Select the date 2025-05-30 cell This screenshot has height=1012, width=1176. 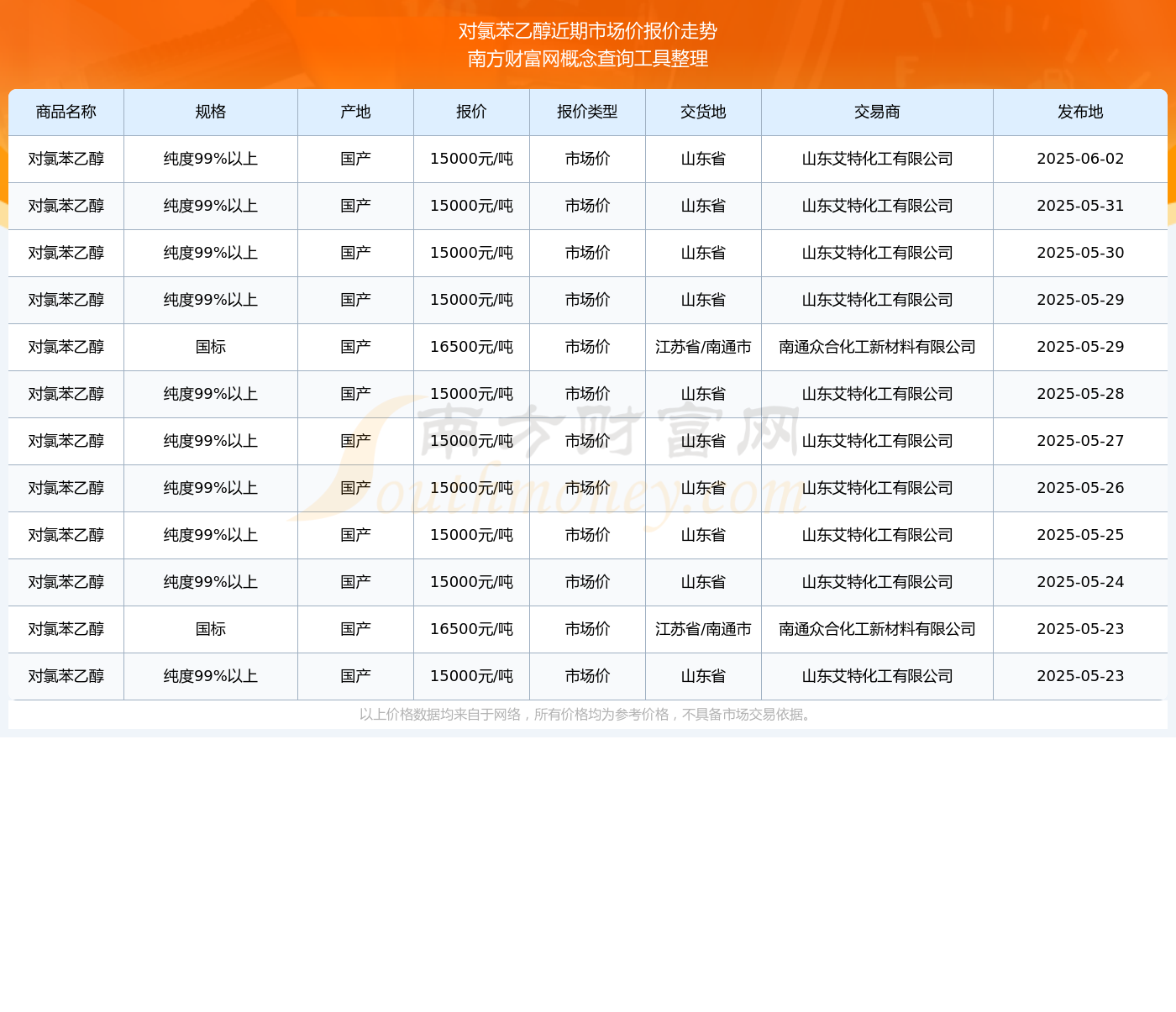1081,253
